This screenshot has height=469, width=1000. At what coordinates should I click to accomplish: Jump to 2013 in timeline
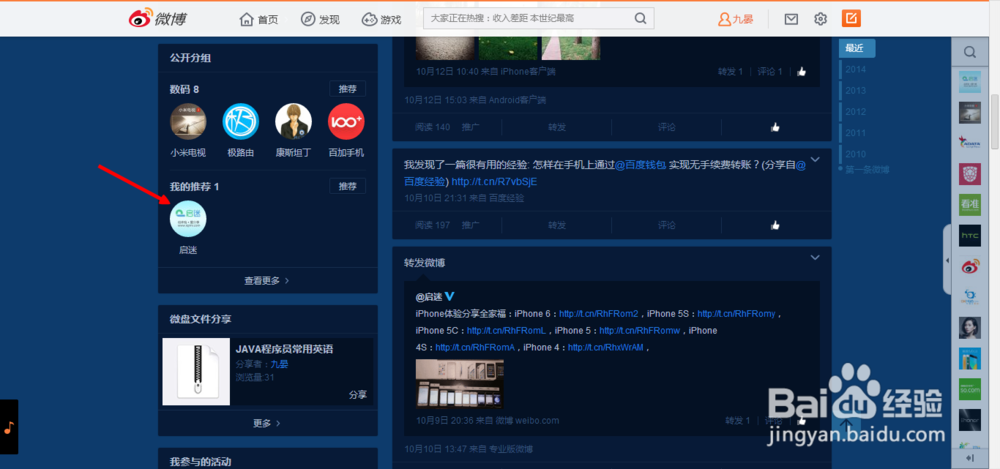(x=855, y=91)
